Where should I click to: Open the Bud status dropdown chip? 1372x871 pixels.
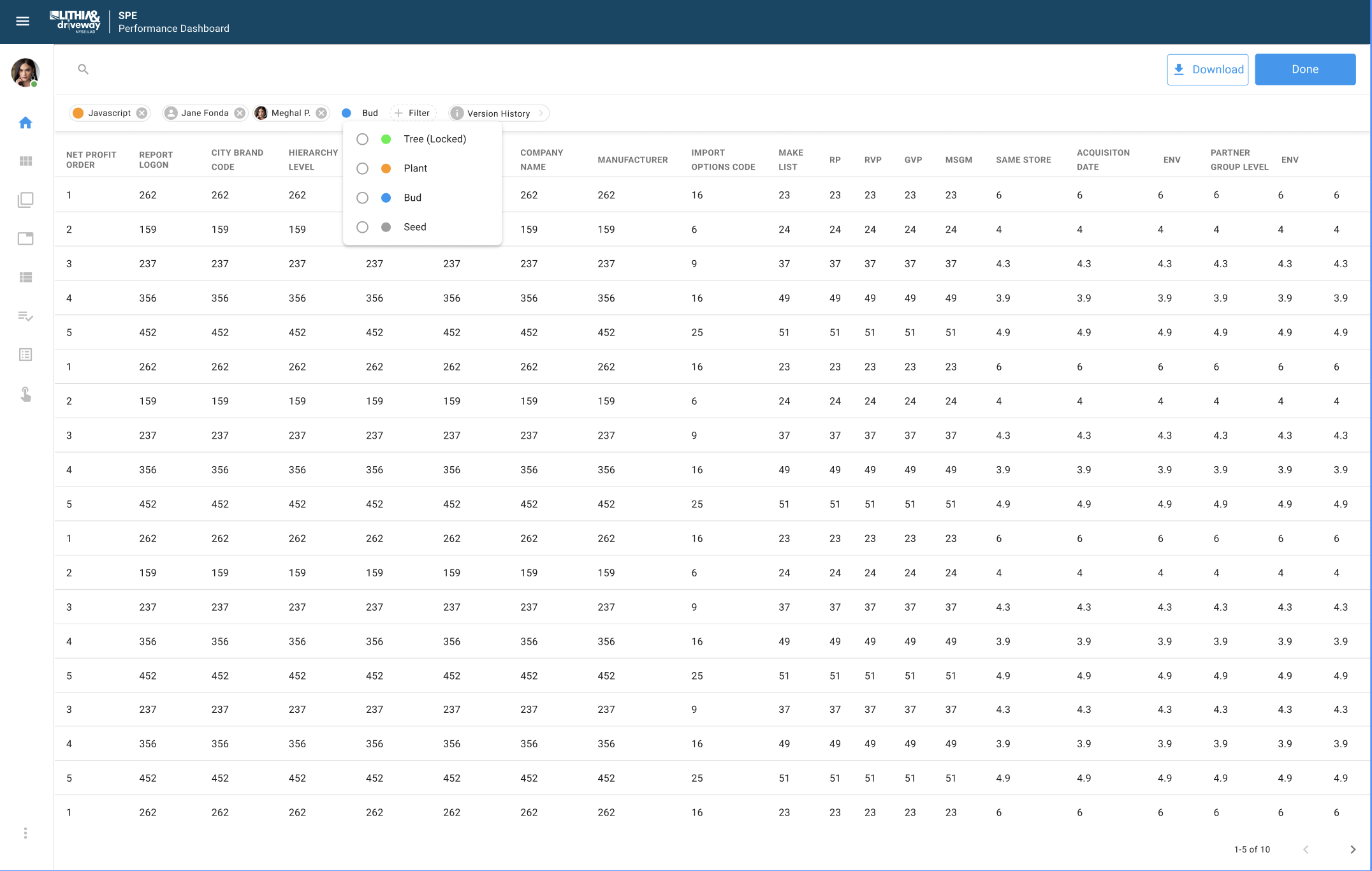[x=361, y=113]
